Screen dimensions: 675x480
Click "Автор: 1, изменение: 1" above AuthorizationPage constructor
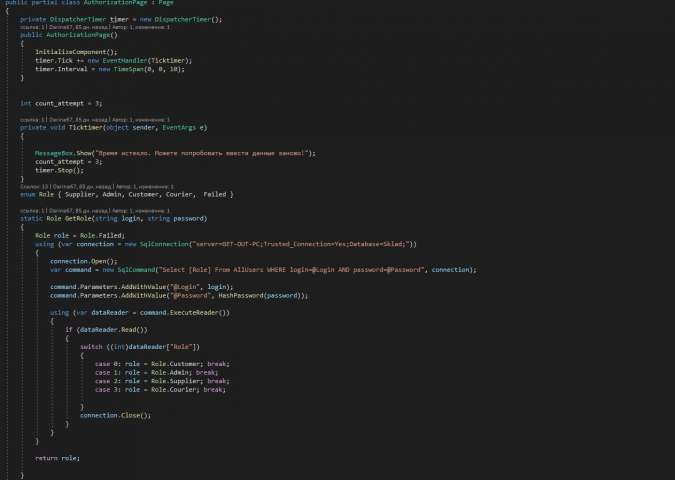point(141,27)
